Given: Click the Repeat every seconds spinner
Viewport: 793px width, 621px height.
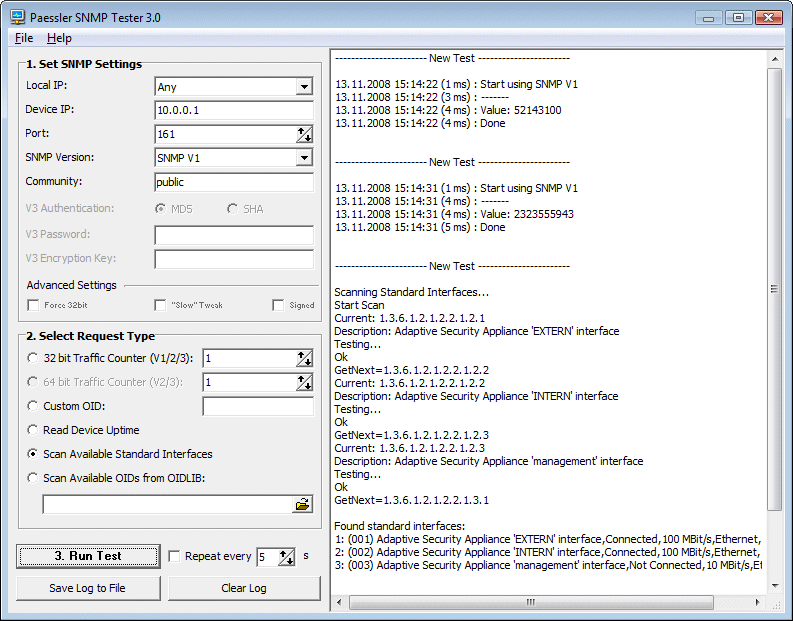Looking at the screenshot, I should click(287, 558).
